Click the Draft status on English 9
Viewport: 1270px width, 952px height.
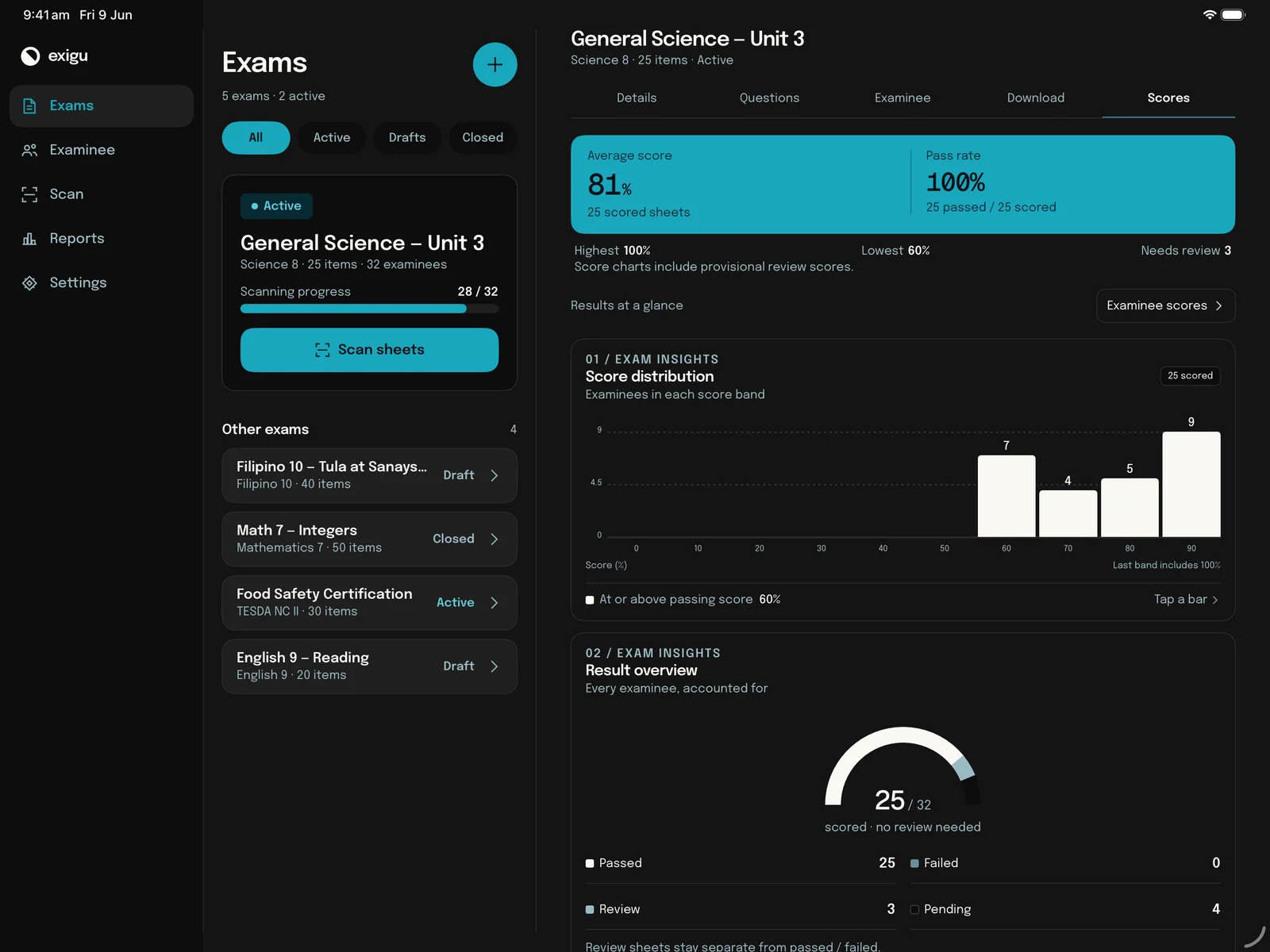point(459,666)
